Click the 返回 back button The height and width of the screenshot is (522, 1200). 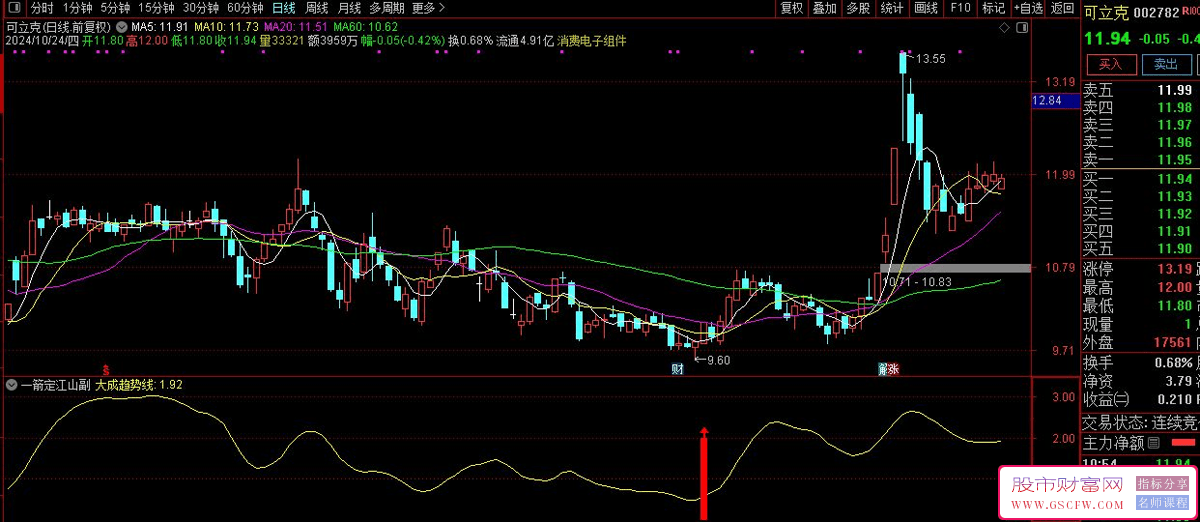point(1062,8)
